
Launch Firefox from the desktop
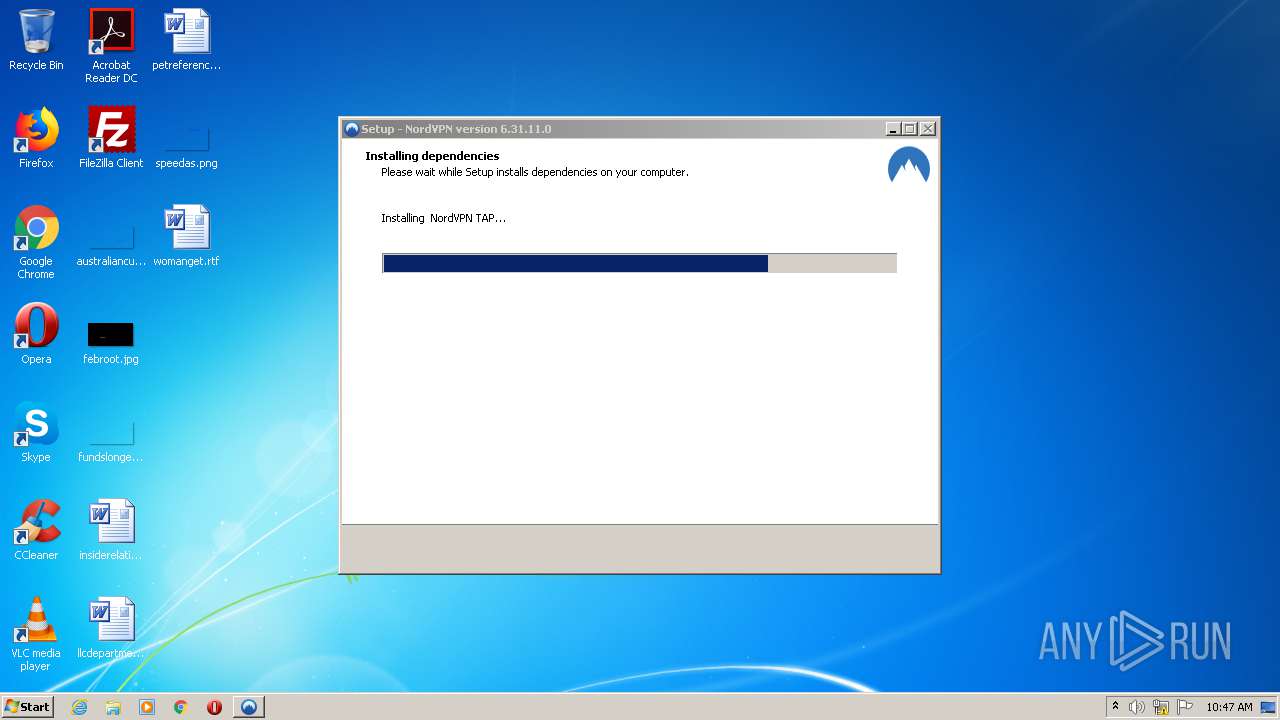[x=36, y=139]
